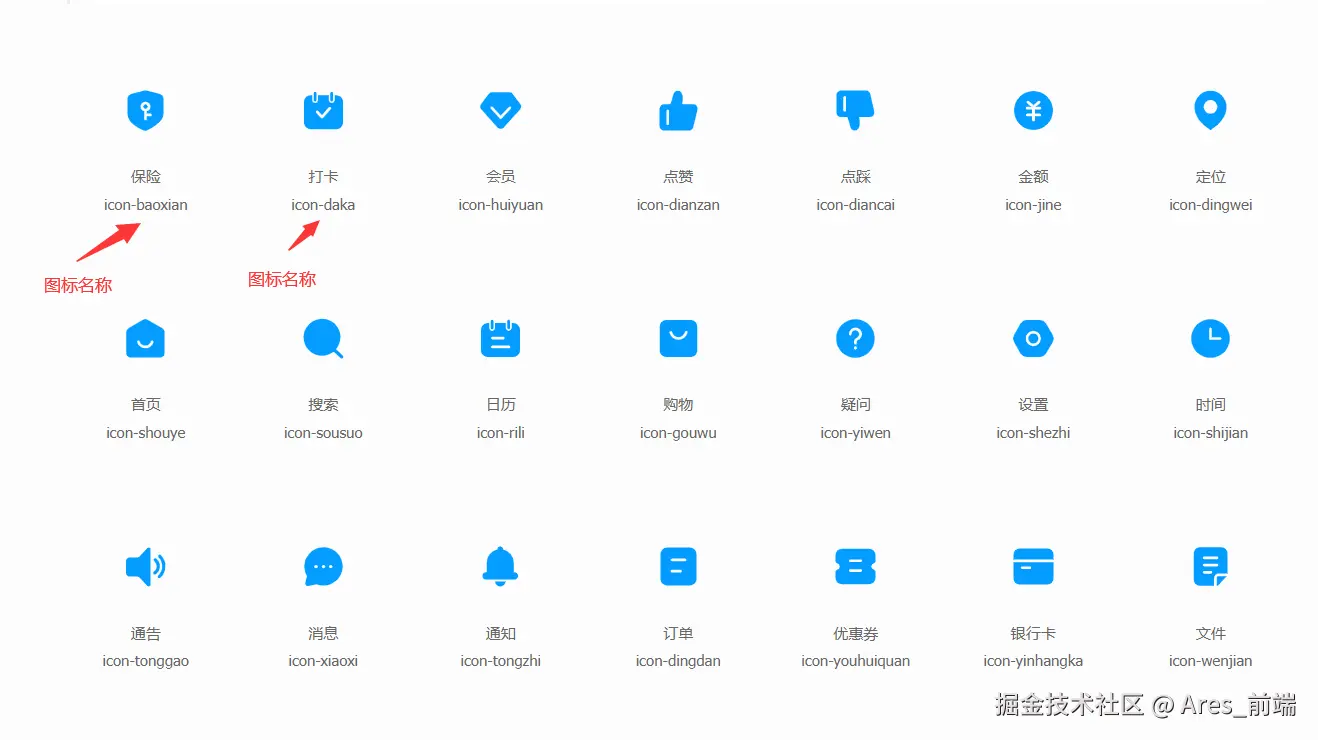Screen dimensions: 1318x740
Task: Click the huiyuan diamond member icon
Action: 500,110
